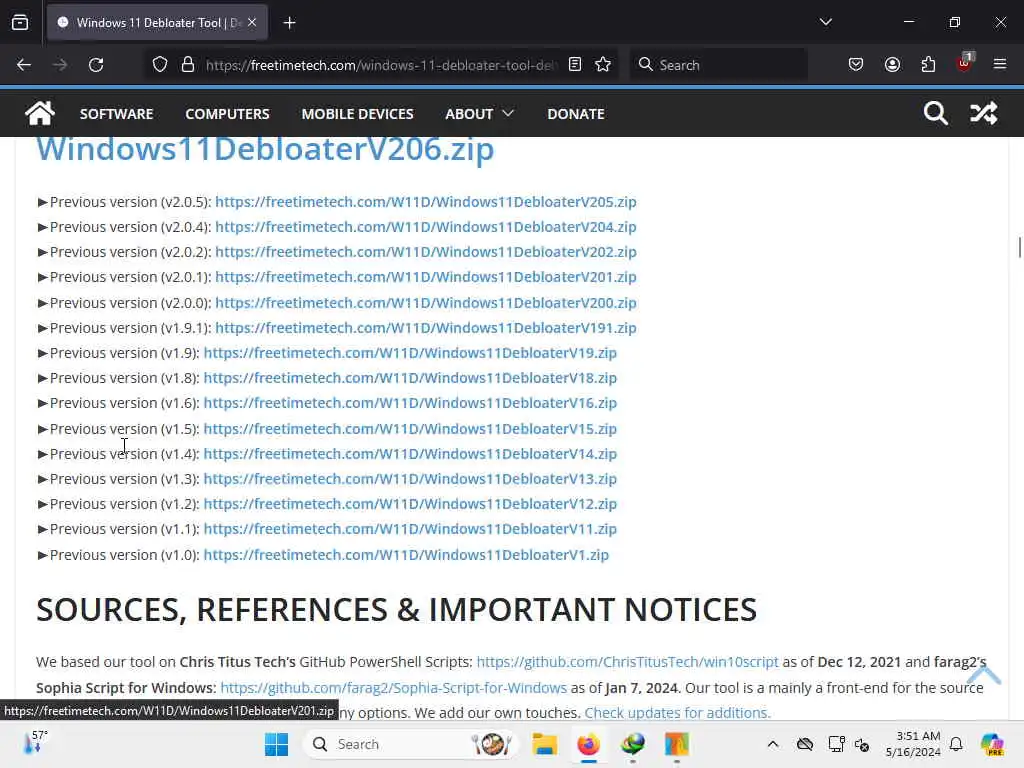Viewport: 1024px width, 768px height.
Task: Download Windows11DebloaterV13.zip link
Action: click(x=410, y=479)
